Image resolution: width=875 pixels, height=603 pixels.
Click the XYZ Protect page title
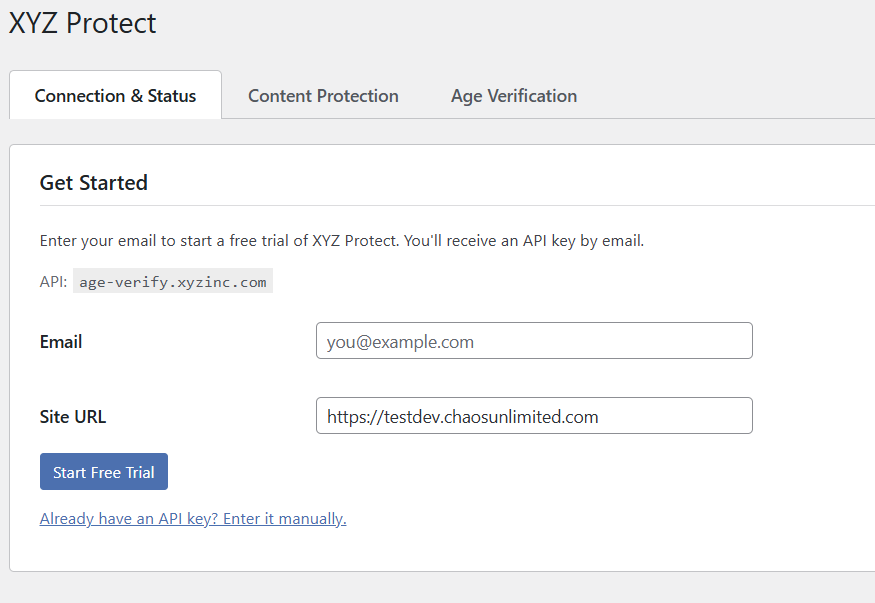82,23
